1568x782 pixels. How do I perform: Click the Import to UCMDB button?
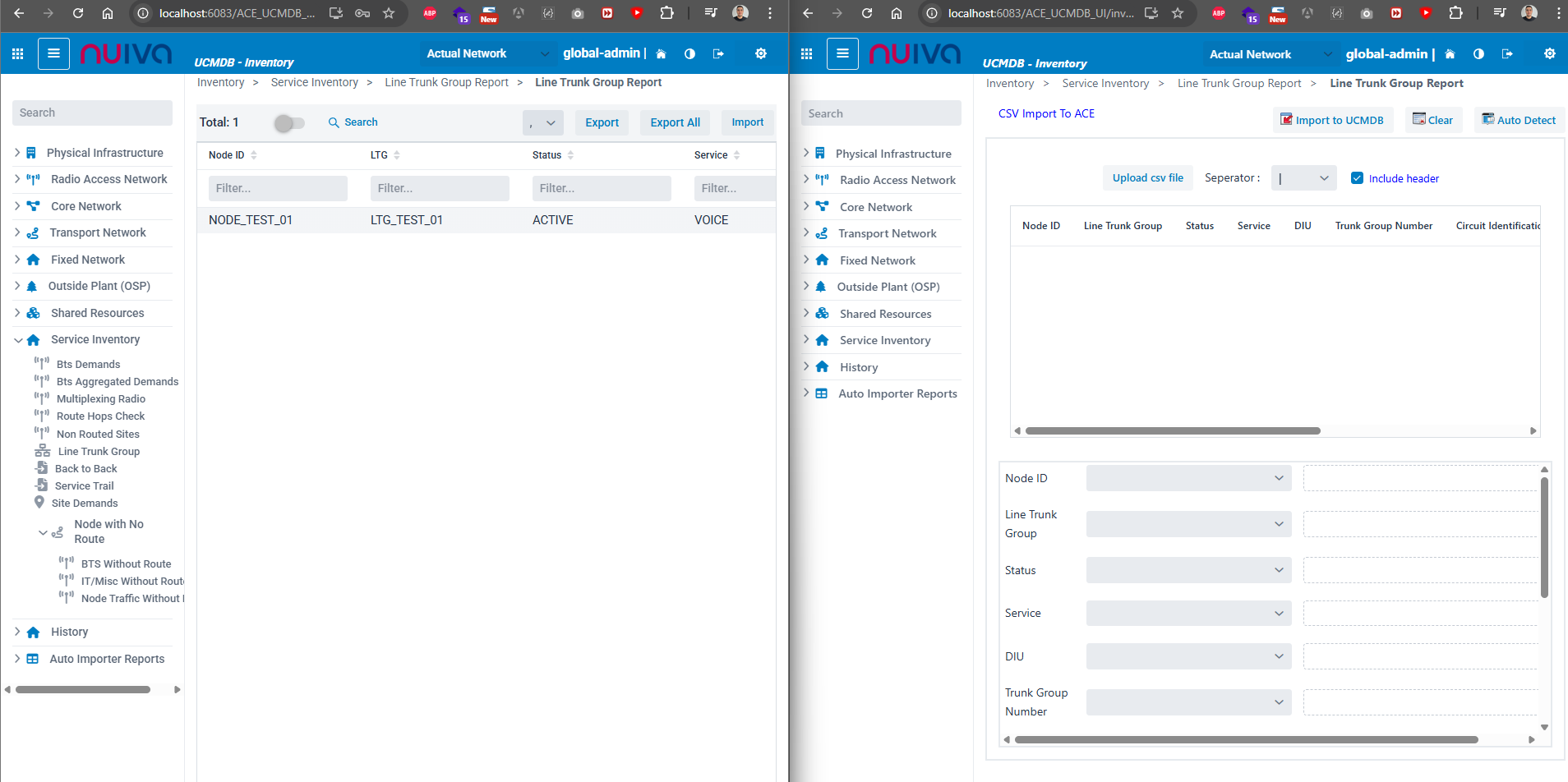click(1331, 120)
